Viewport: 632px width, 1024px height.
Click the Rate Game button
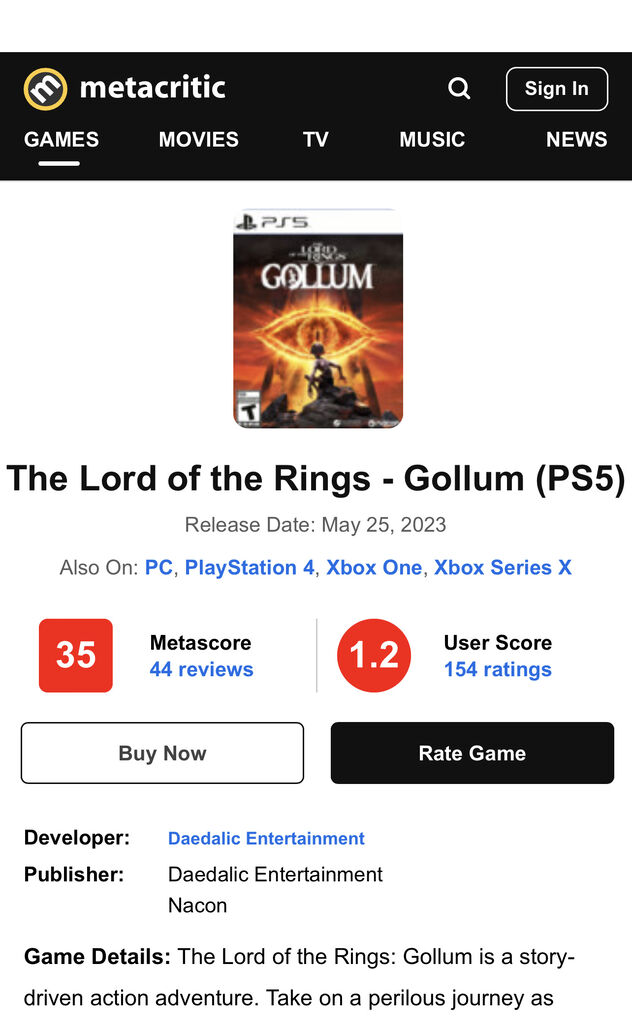tap(472, 753)
